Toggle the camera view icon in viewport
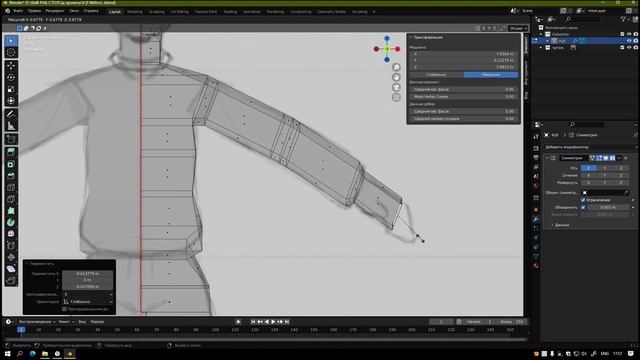 tap(396, 87)
